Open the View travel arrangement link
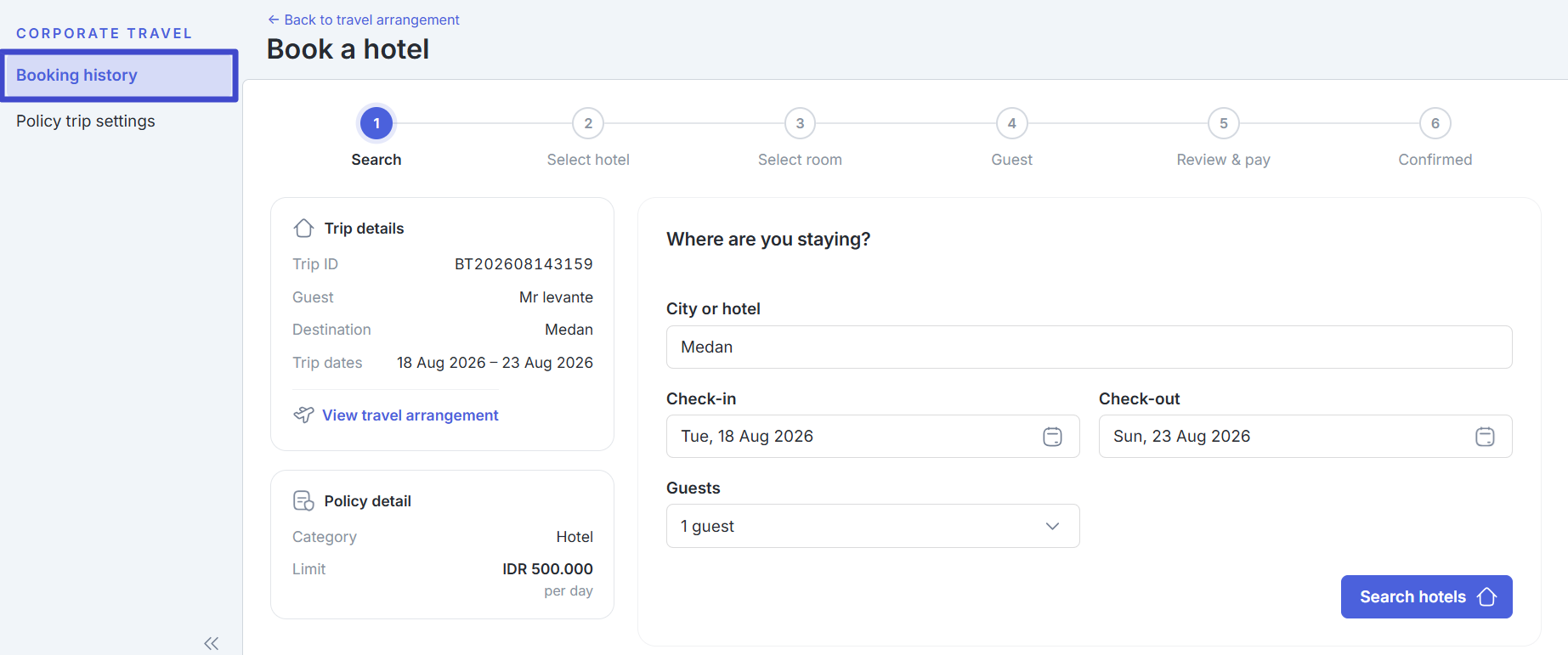This screenshot has height=655, width=1568. point(410,415)
